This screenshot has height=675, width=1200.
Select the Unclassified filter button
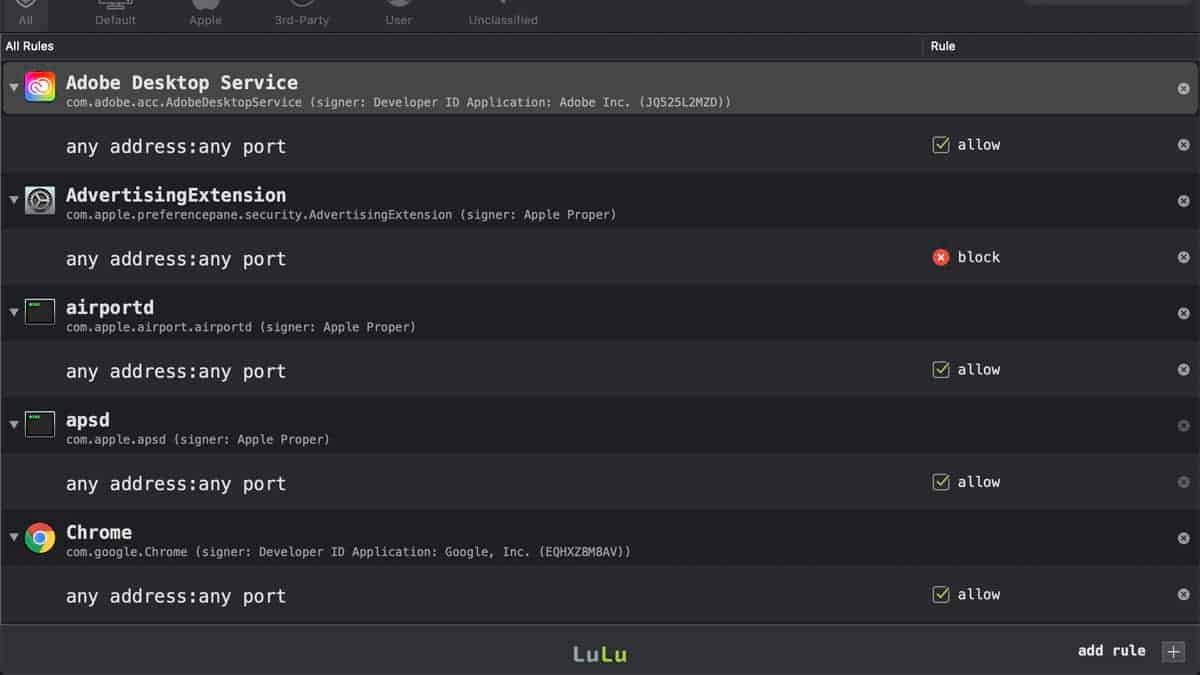(502, 12)
